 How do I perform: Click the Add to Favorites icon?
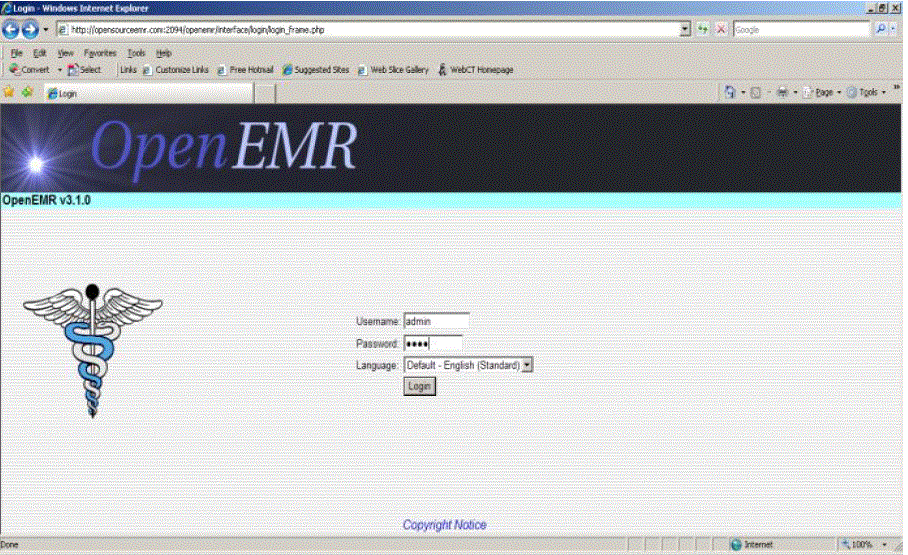tap(26, 92)
